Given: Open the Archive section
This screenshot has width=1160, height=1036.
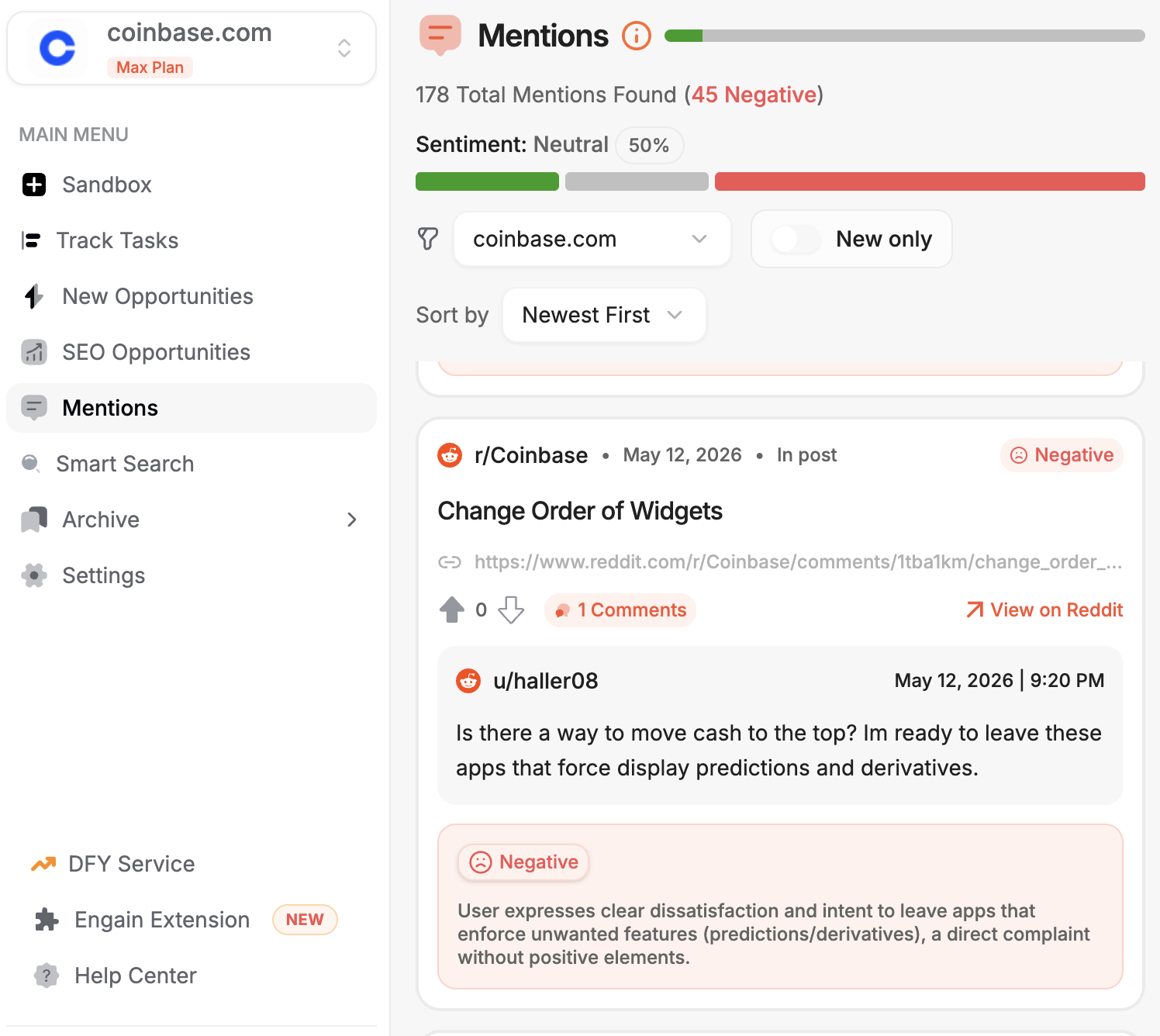Looking at the screenshot, I should point(192,520).
